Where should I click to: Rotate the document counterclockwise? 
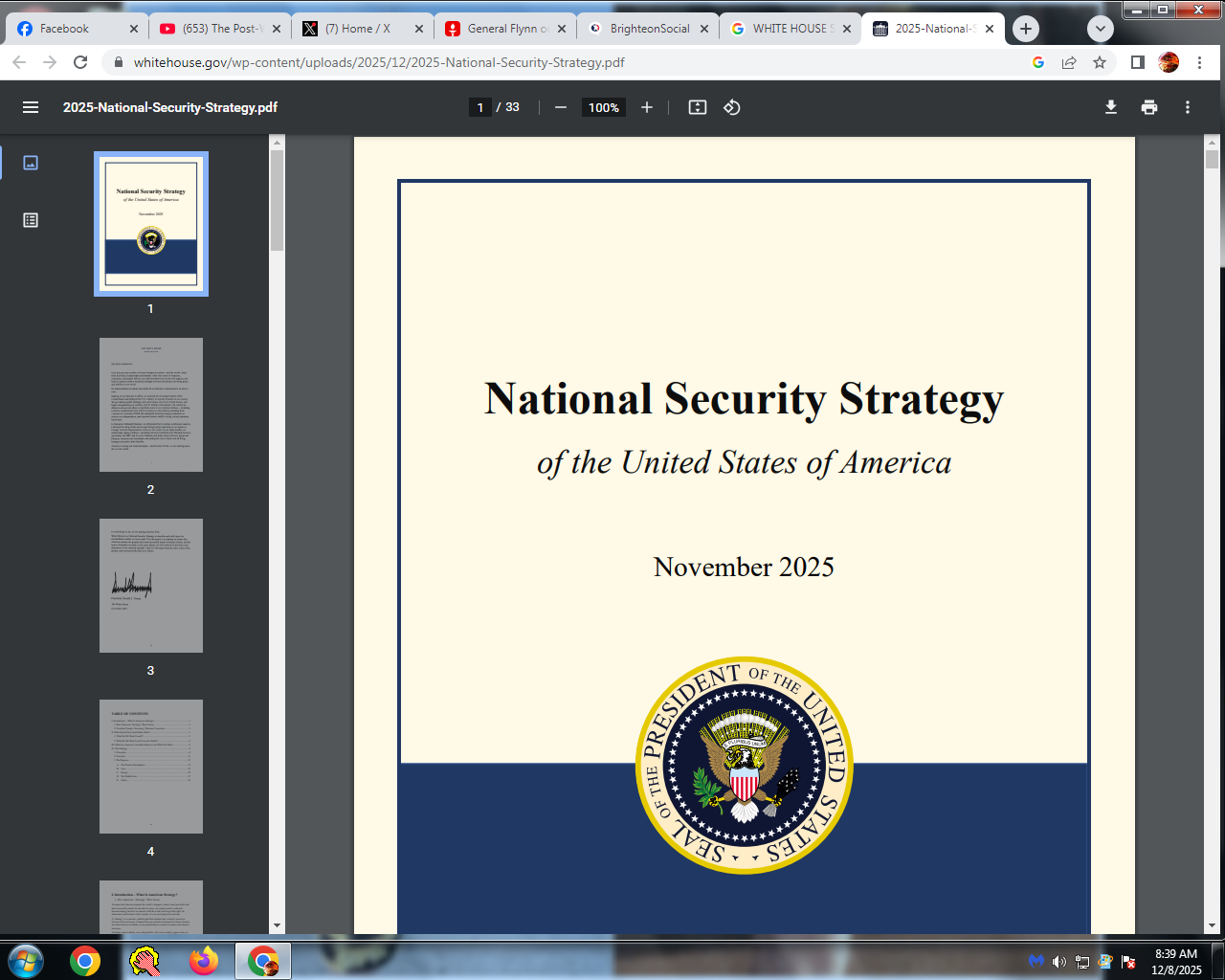click(x=732, y=107)
